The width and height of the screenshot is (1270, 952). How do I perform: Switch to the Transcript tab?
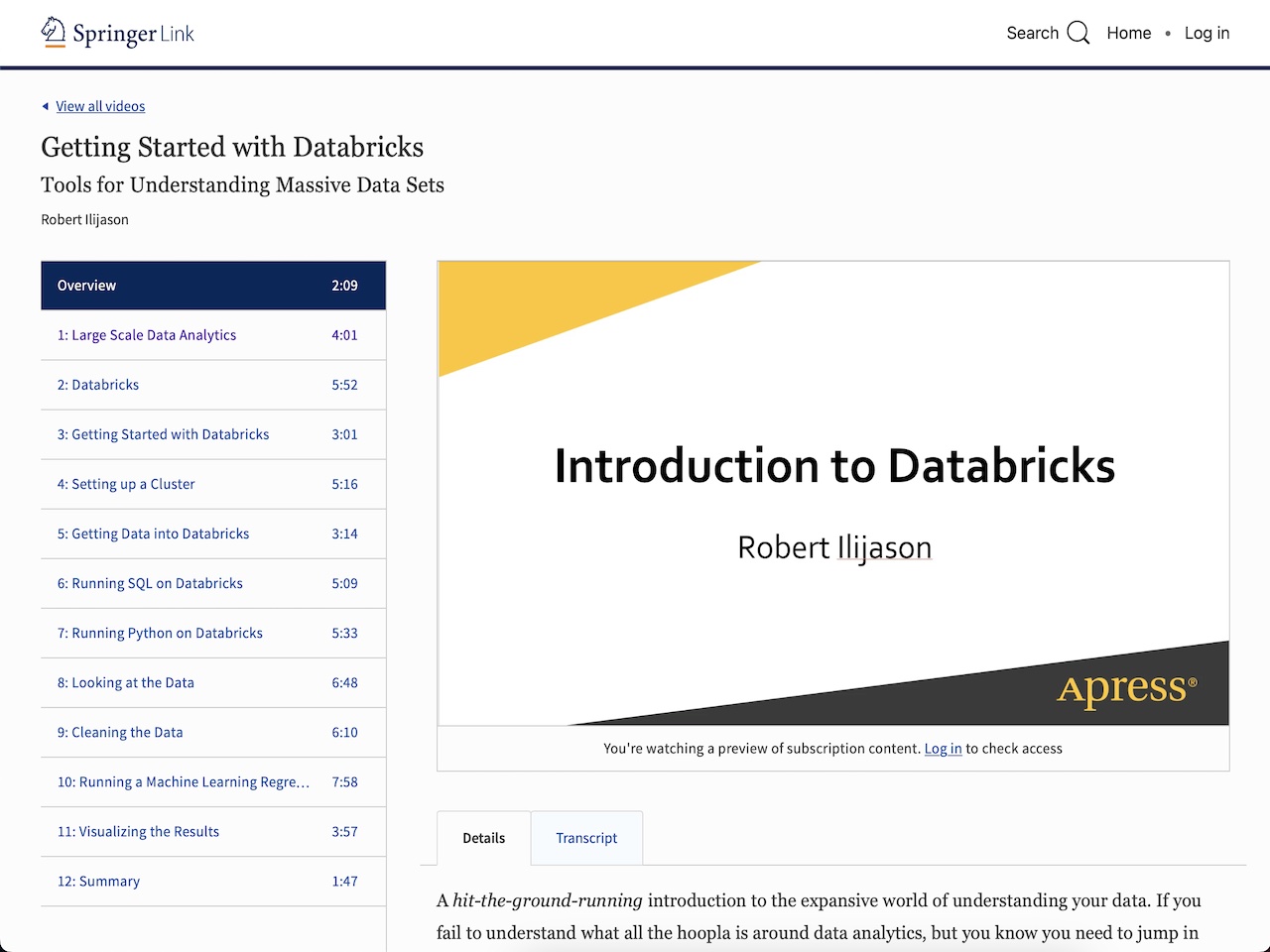click(x=586, y=838)
